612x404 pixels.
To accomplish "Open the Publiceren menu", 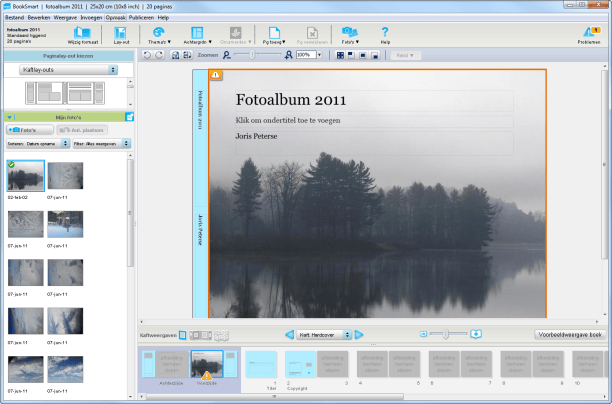I will 141,18.
